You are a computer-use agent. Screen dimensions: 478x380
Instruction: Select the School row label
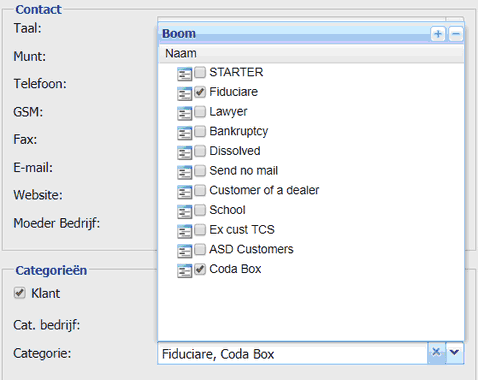[x=227, y=210]
